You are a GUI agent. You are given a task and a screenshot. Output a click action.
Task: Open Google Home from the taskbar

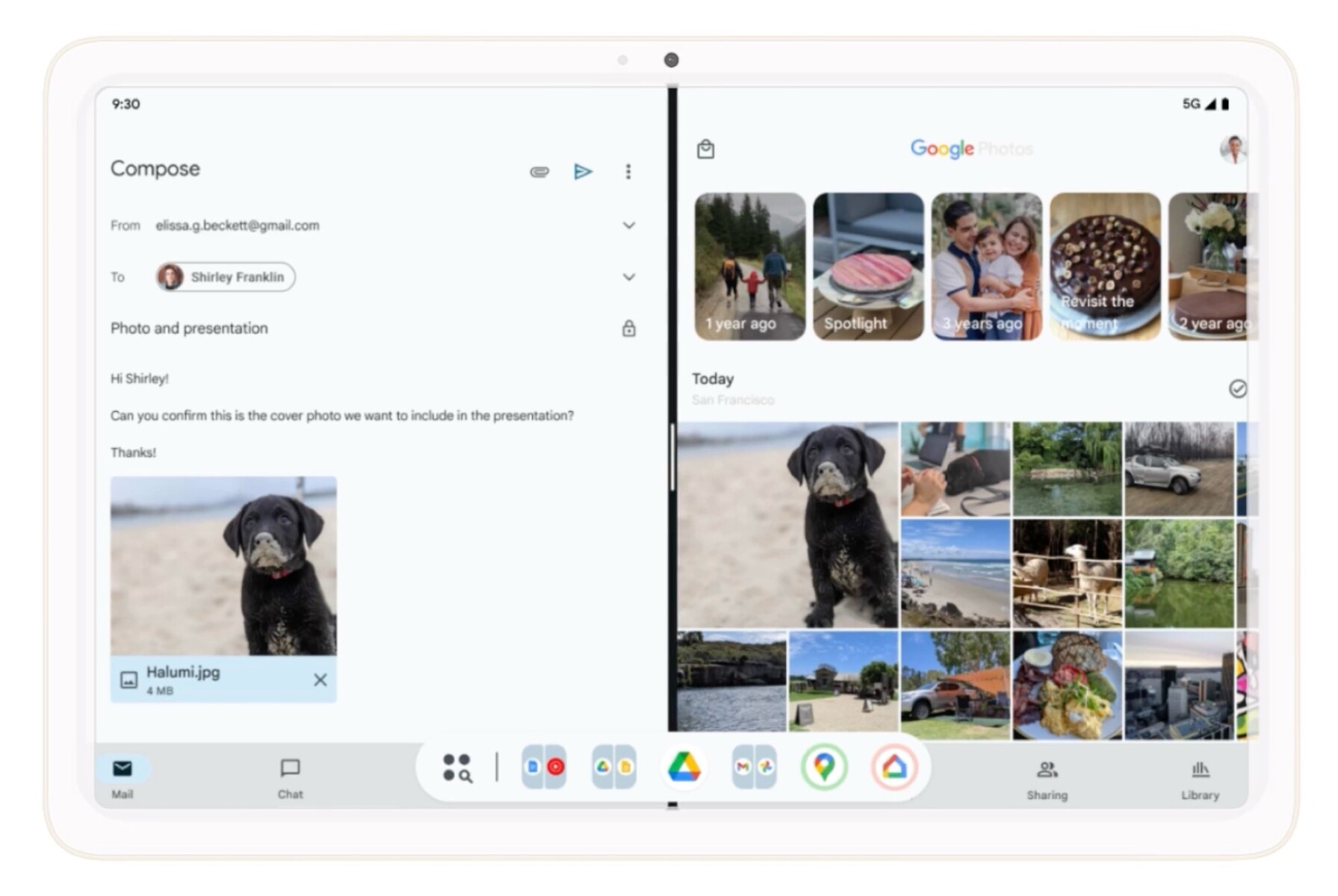tap(894, 767)
